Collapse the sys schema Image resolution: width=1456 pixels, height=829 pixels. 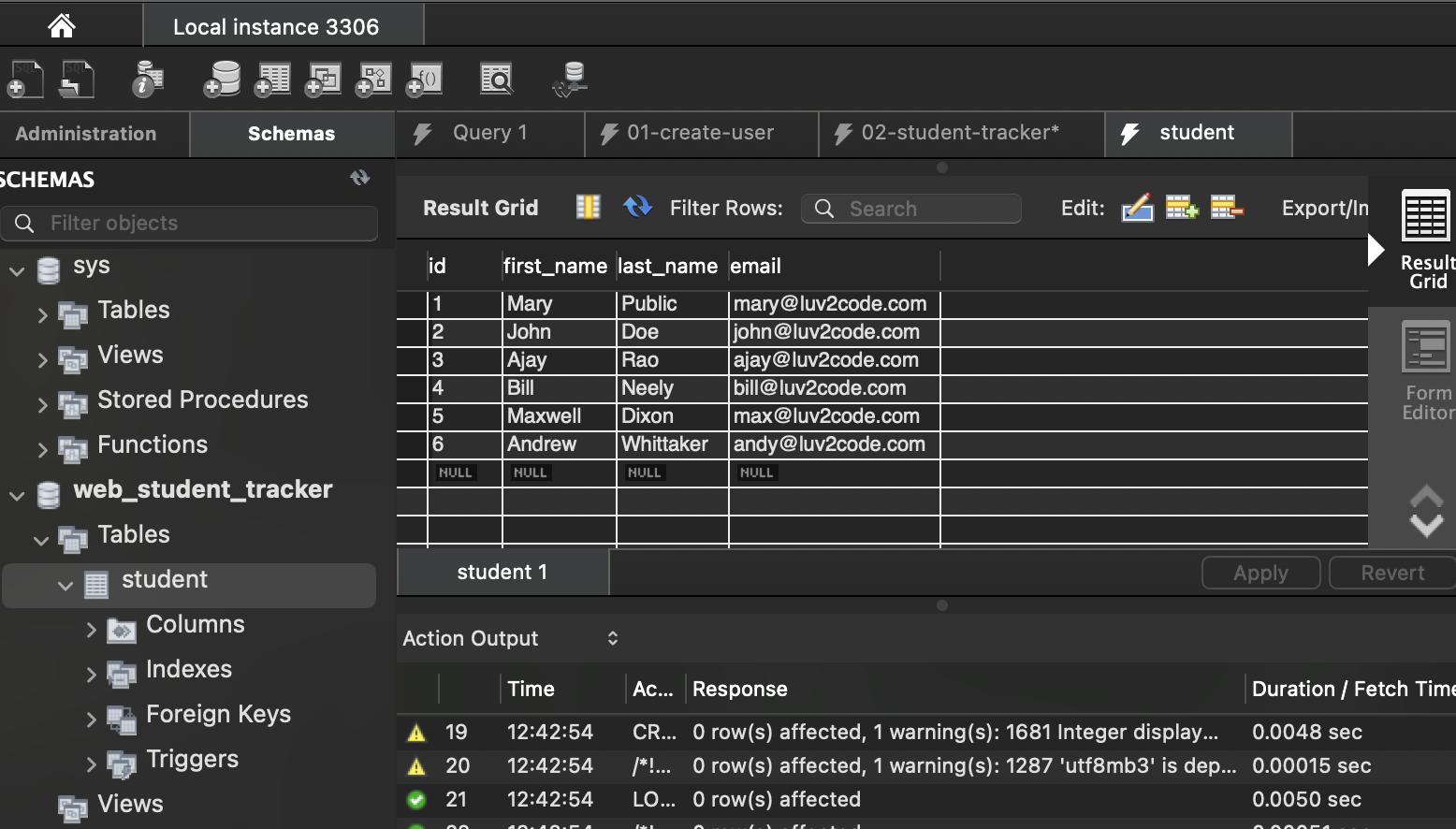(x=17, y=271)
